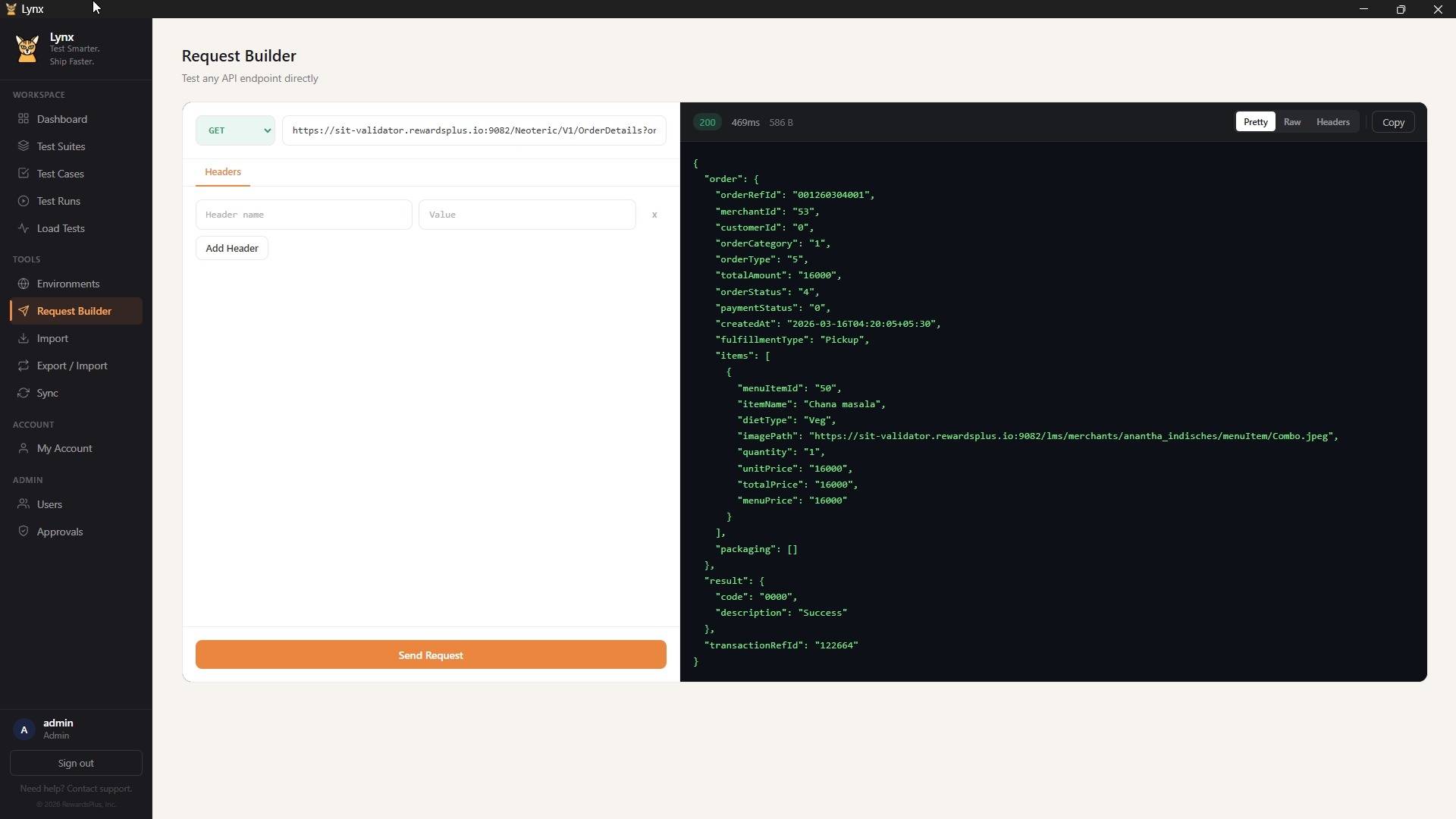Image resolution: width=1456 pixels, height=819 pixels.
Task: Select the Headers tab in the request panel
Action: click(222, 172)
